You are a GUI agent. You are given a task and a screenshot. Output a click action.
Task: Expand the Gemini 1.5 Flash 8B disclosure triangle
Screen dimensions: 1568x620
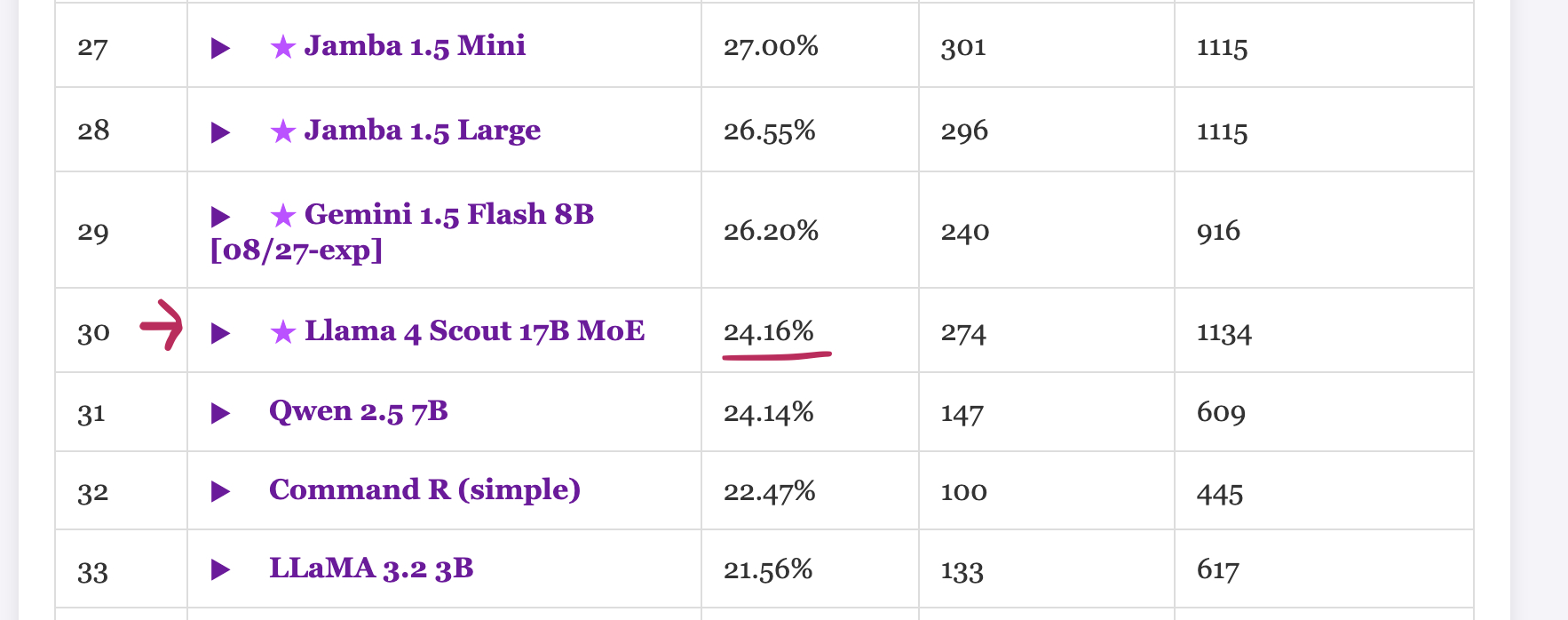[x=220, y=217]
